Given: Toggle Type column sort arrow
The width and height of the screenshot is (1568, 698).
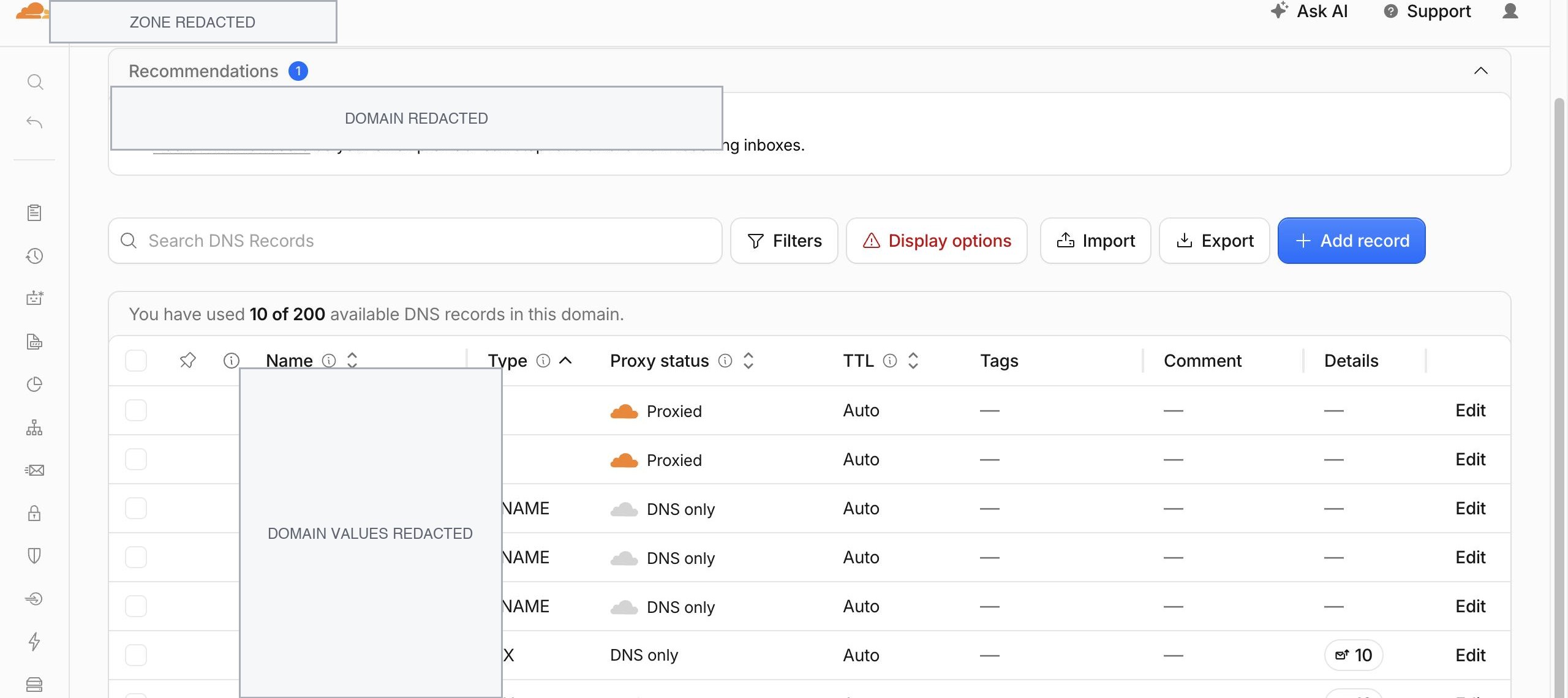Looking at the screenshot, I should (565, 361).
